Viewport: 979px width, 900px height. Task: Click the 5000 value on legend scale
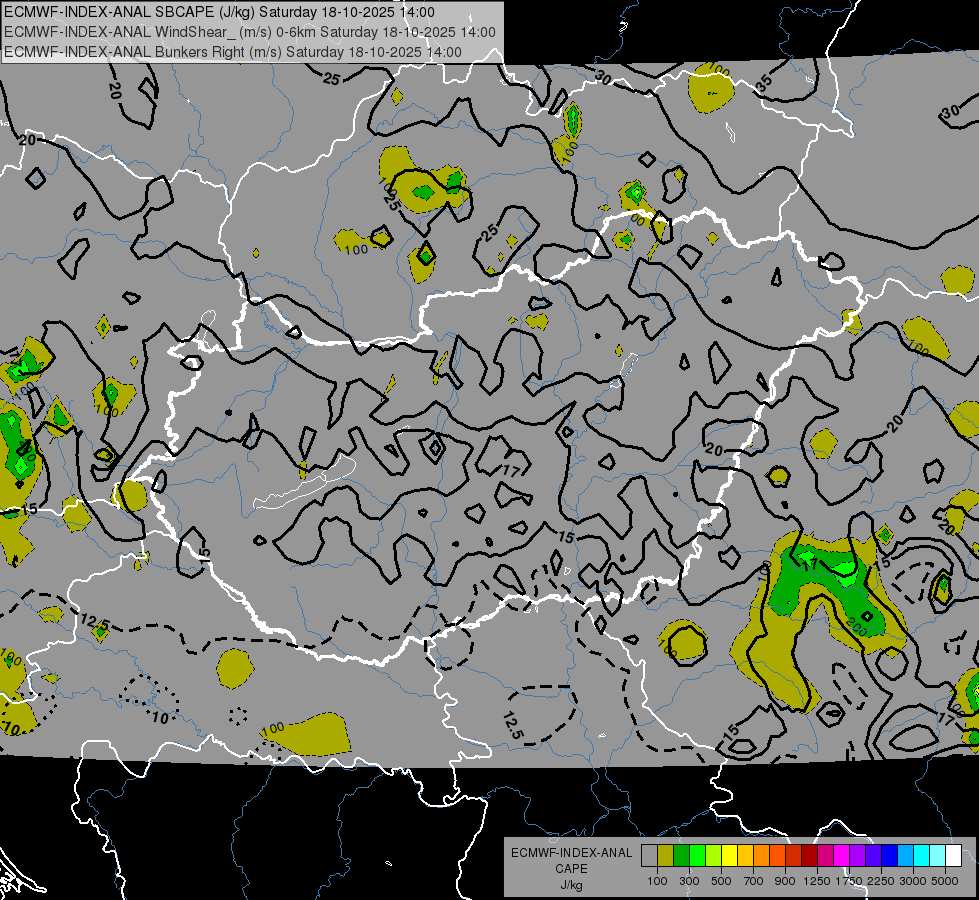(x=945, y=881)
